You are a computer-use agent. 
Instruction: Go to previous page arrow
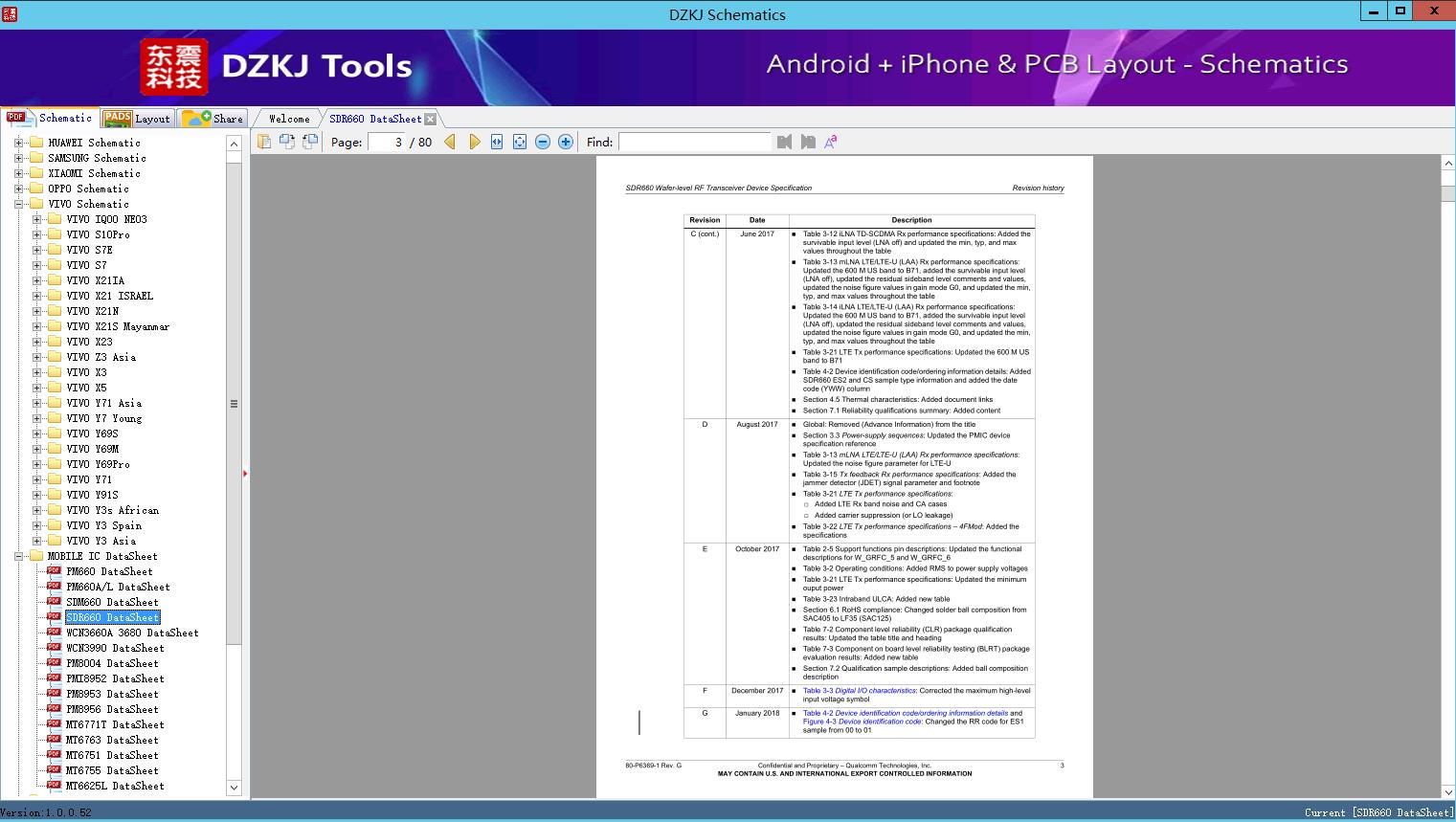450,143
